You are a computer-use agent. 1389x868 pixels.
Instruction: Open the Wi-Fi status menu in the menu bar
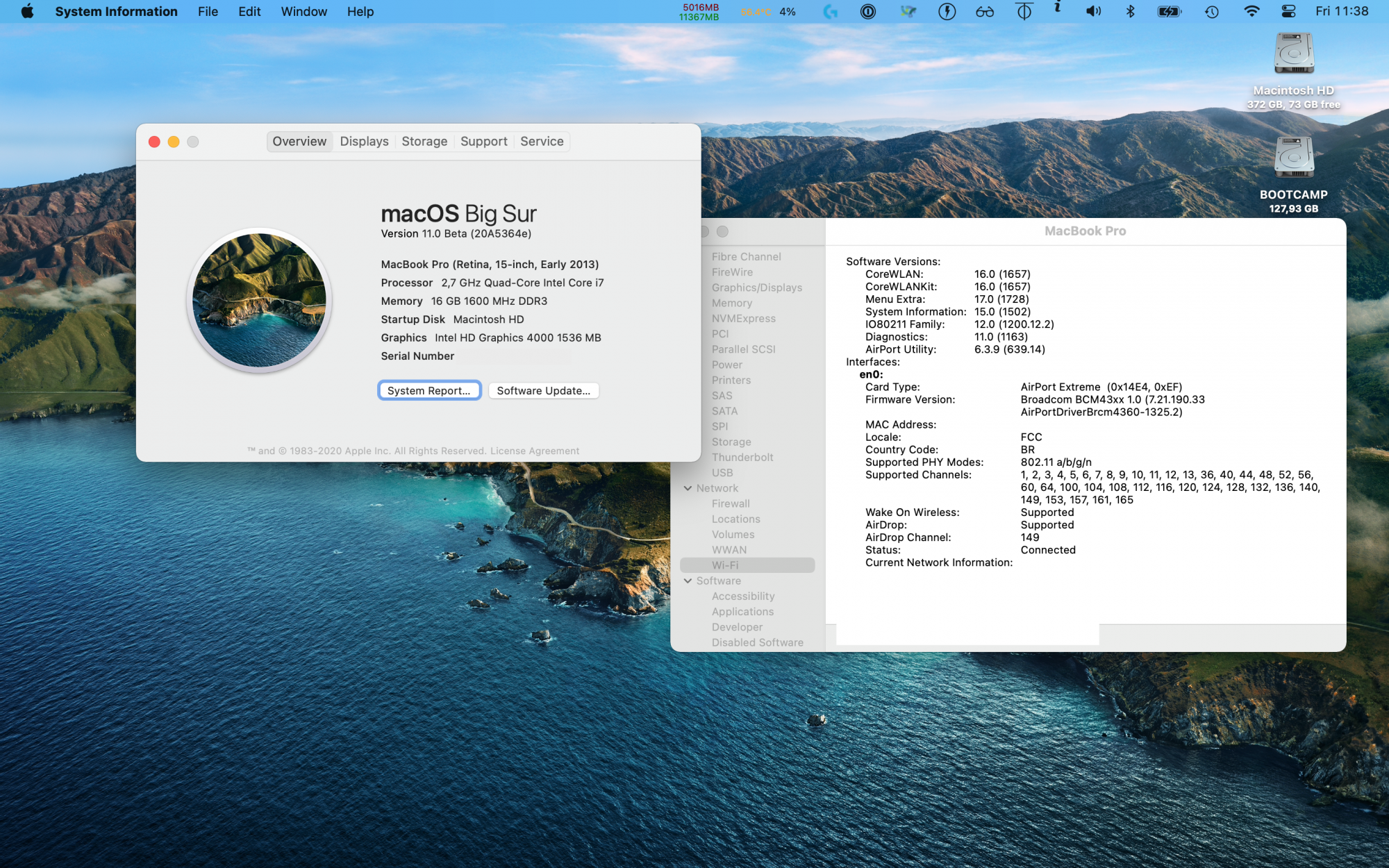click(x=1251, y=11)
